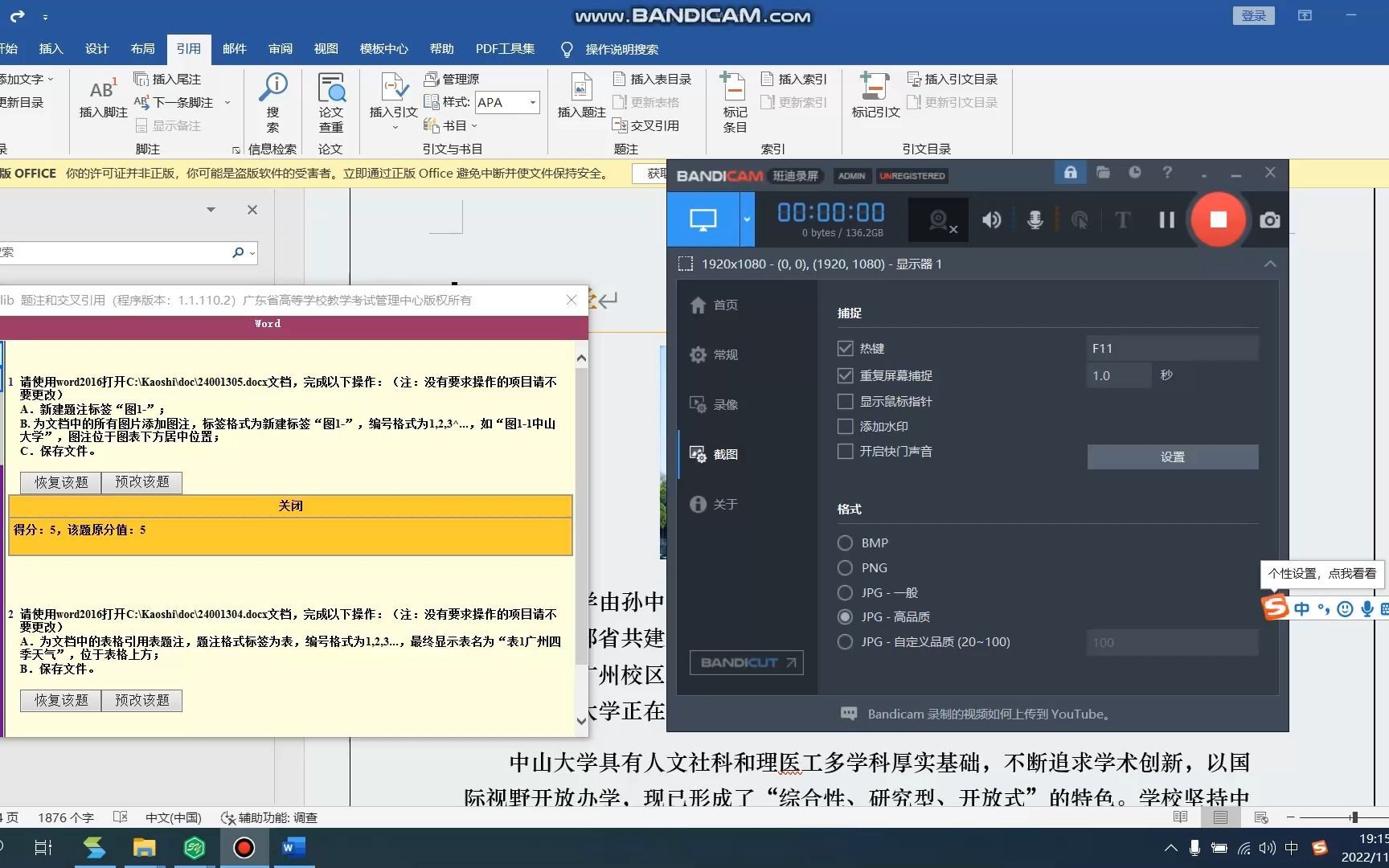The width and height of the screenshot is (1389, 868).
Task: Click Bandicam camera screenshot icon
Action: (x=1270, y=220)
